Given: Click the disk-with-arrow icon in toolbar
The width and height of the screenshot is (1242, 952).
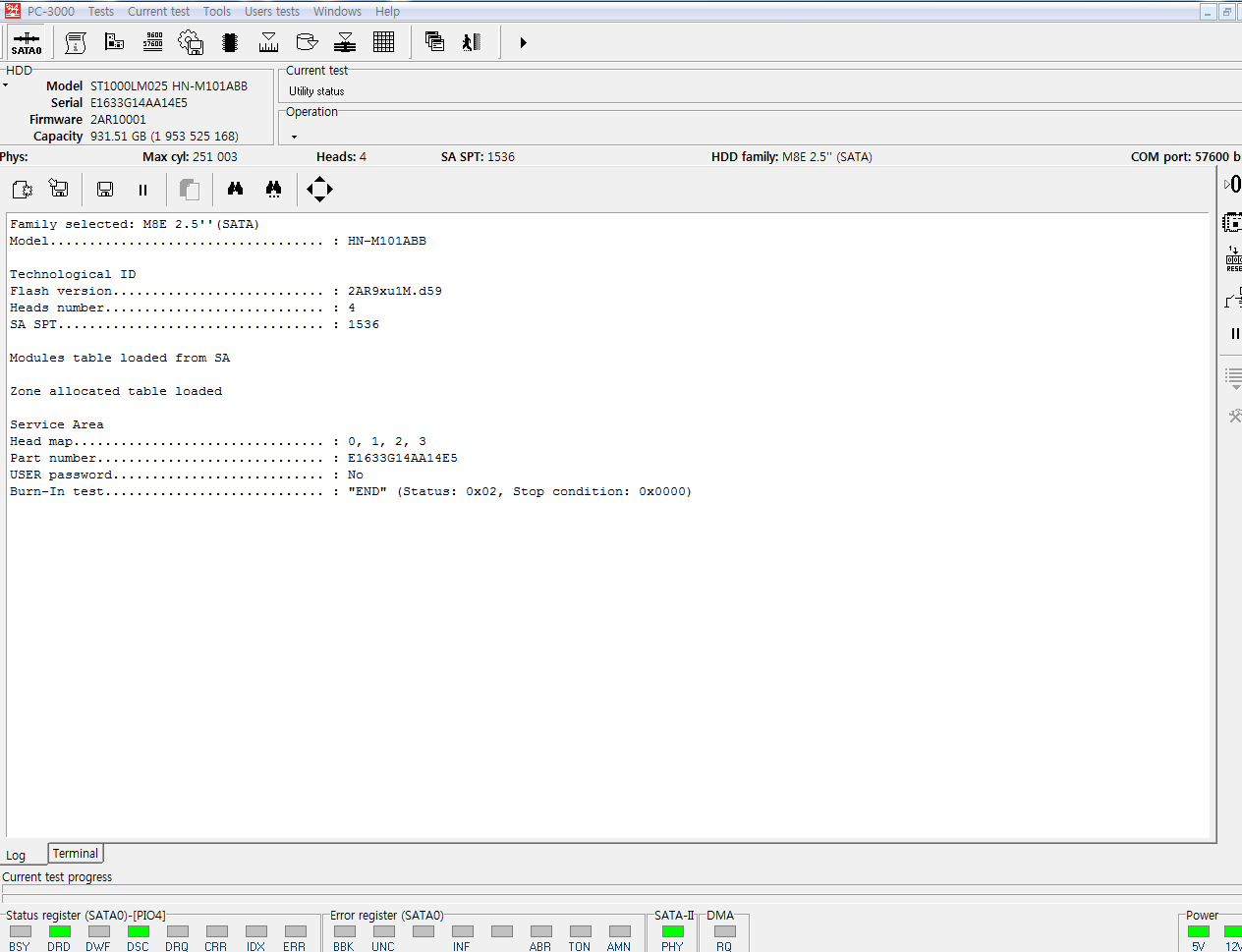Looking at the screenshot, I should (x=307, y=42).
